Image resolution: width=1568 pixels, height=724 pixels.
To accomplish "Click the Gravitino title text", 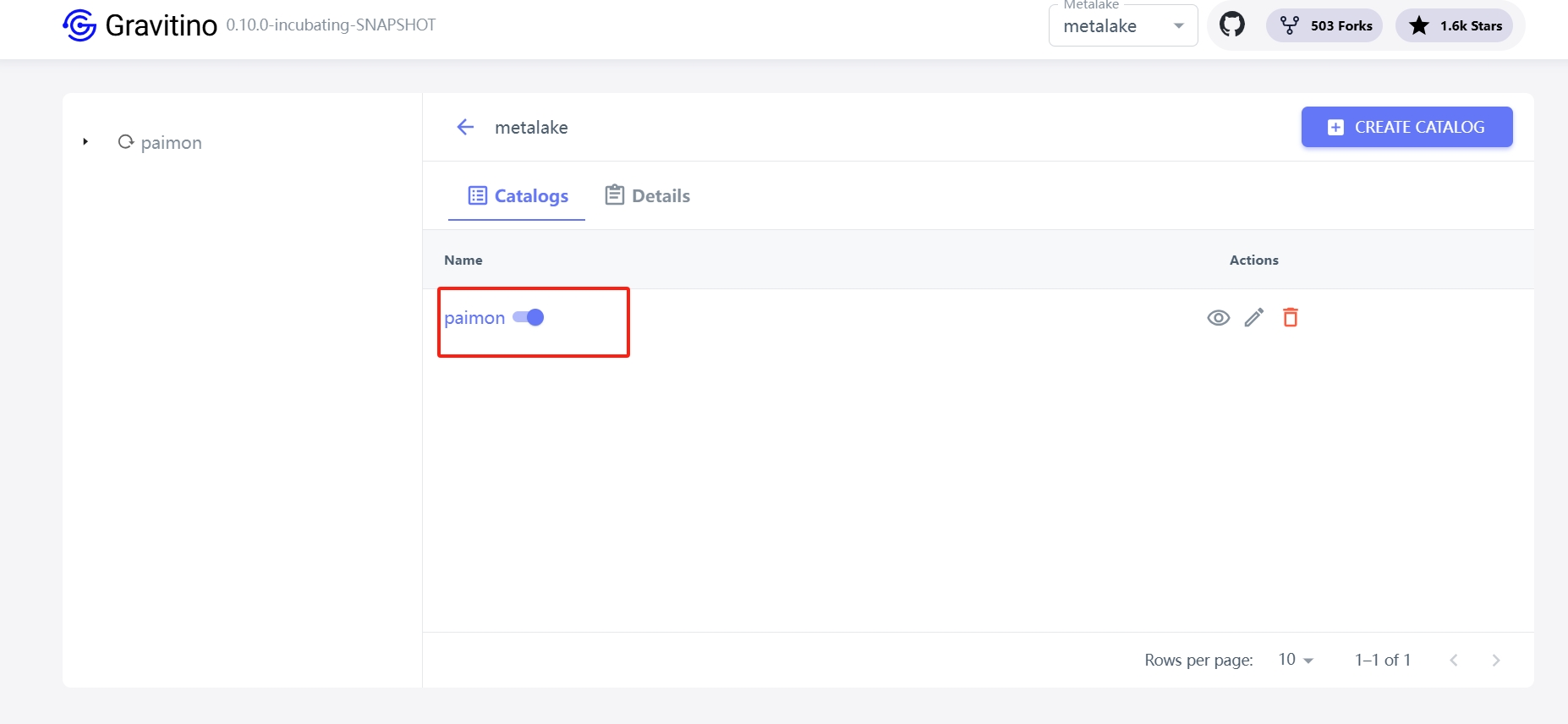I will [x=162, y=25].
